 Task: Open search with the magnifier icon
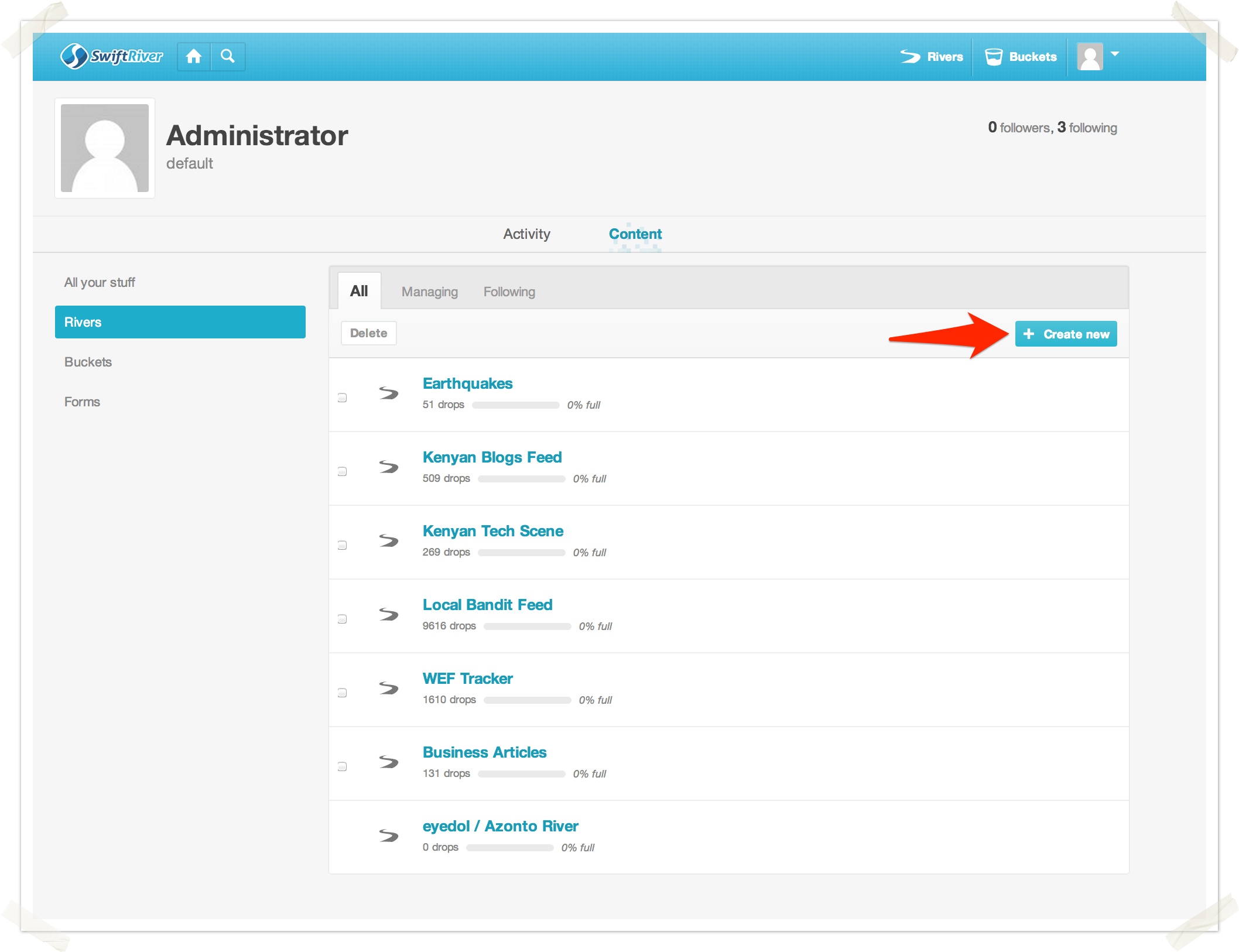click(228, 56)
